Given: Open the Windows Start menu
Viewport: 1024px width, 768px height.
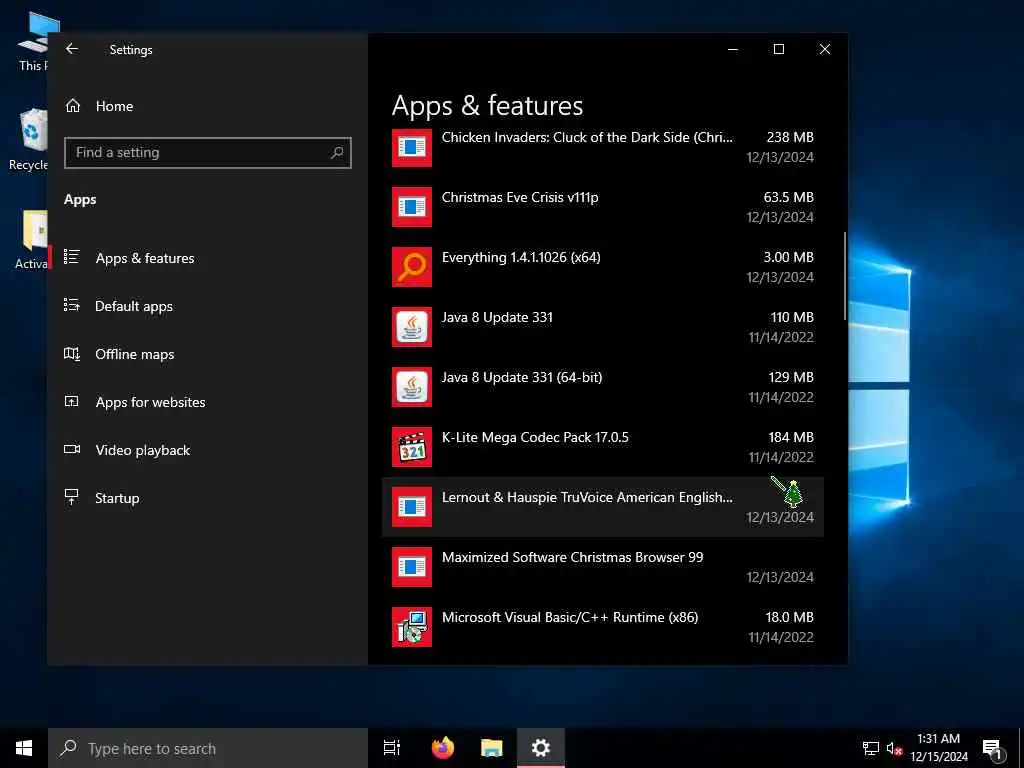Looking at the screenshot, I should pyautogui.click(x=24, y=748).
